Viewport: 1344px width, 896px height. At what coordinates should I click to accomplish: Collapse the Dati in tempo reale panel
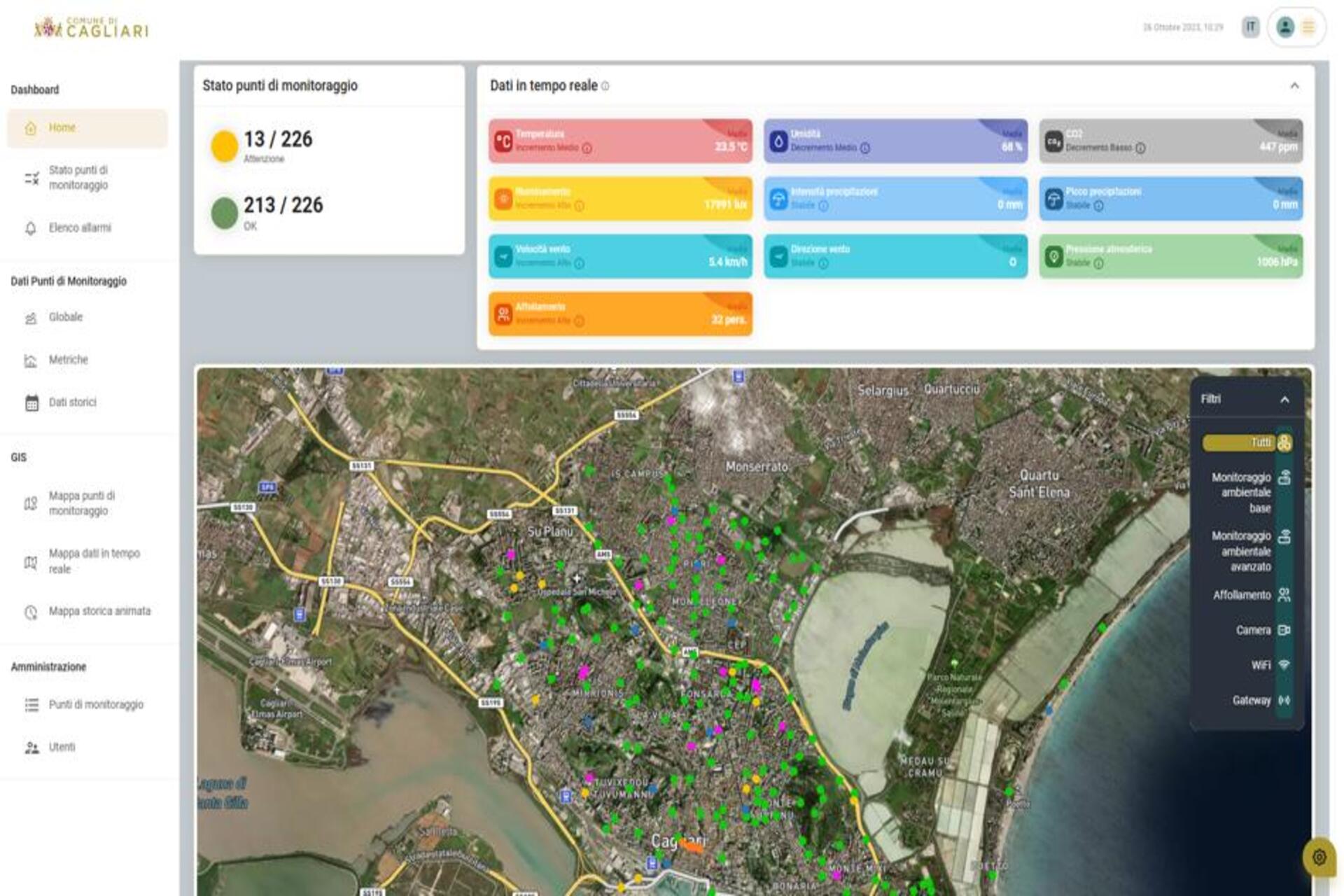point(1294,86)
